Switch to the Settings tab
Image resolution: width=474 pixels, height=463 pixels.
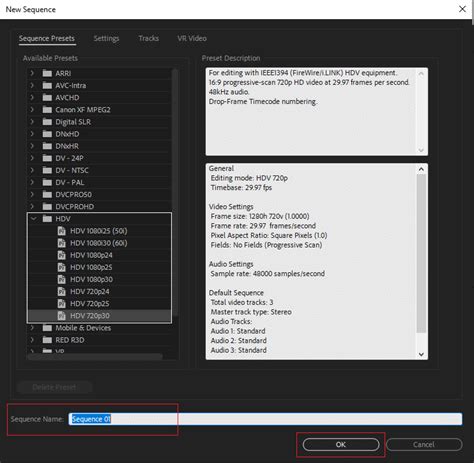pos(106,38)
